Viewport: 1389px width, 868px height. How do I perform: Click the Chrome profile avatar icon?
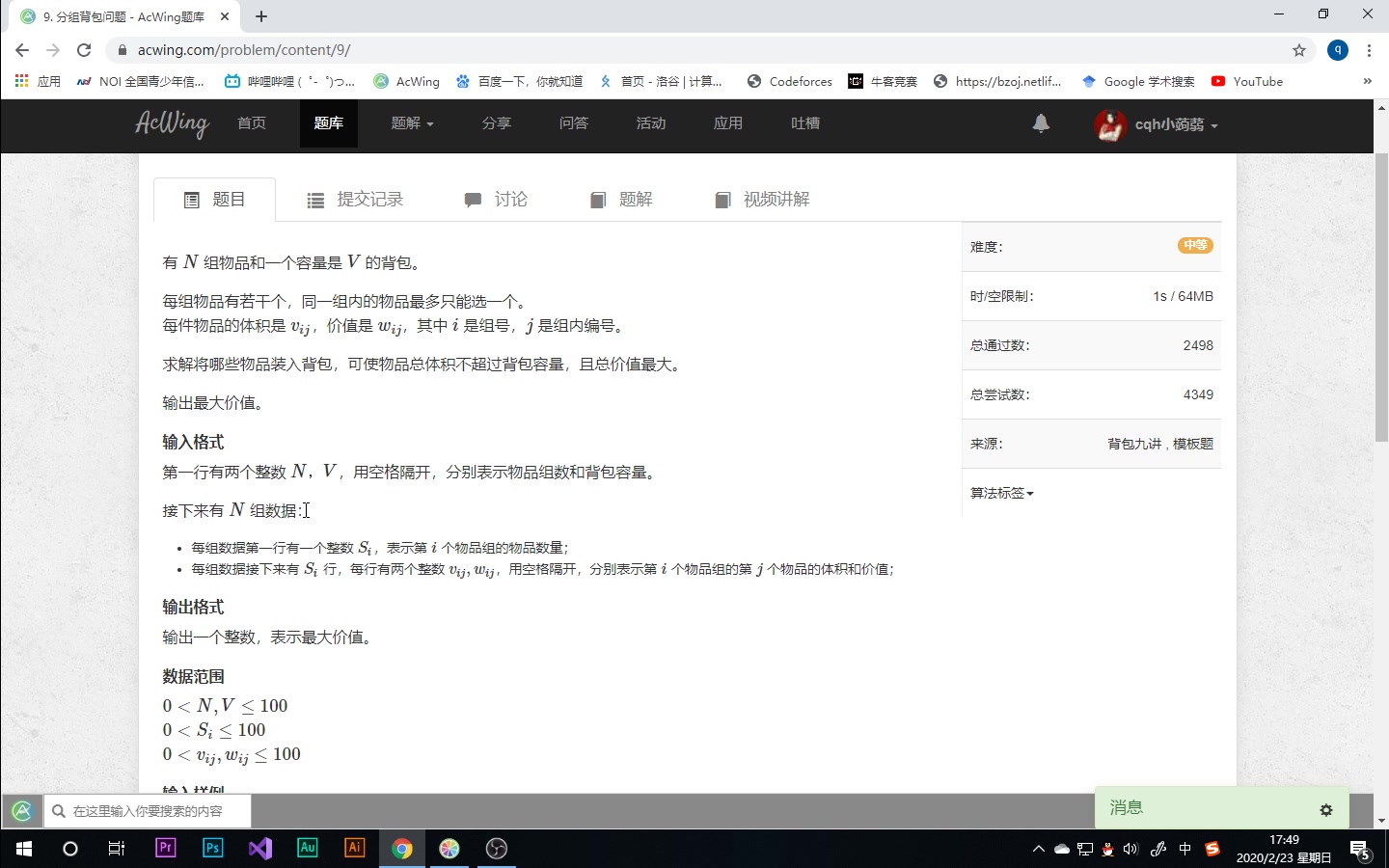pos(1338,49)
